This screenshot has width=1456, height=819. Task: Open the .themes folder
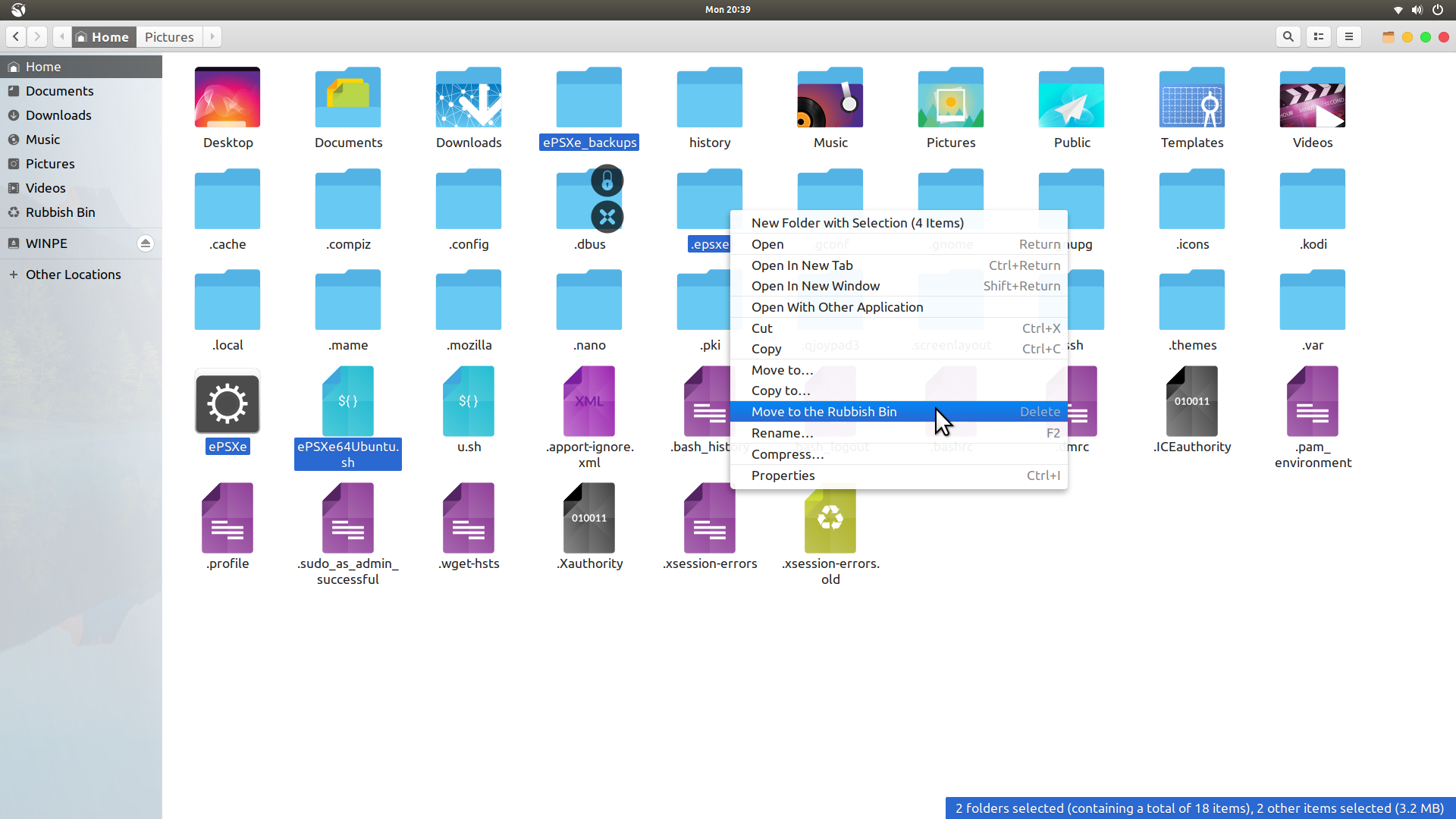[1192, 300]
